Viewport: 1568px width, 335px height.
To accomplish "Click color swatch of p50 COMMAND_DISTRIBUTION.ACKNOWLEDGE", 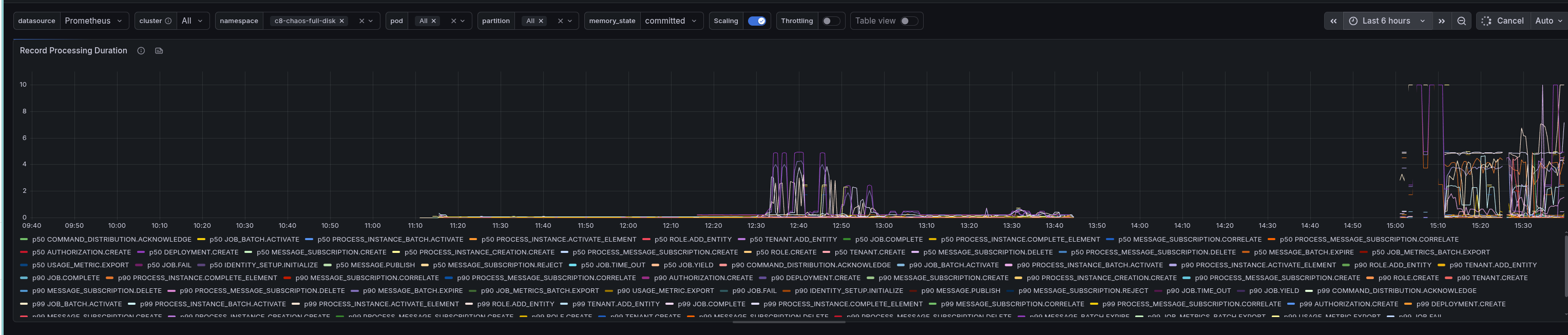I will pos(24,240).
